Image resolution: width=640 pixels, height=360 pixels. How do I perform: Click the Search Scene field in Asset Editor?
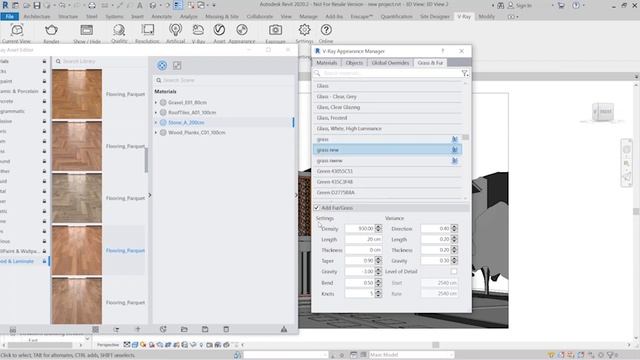224,80
